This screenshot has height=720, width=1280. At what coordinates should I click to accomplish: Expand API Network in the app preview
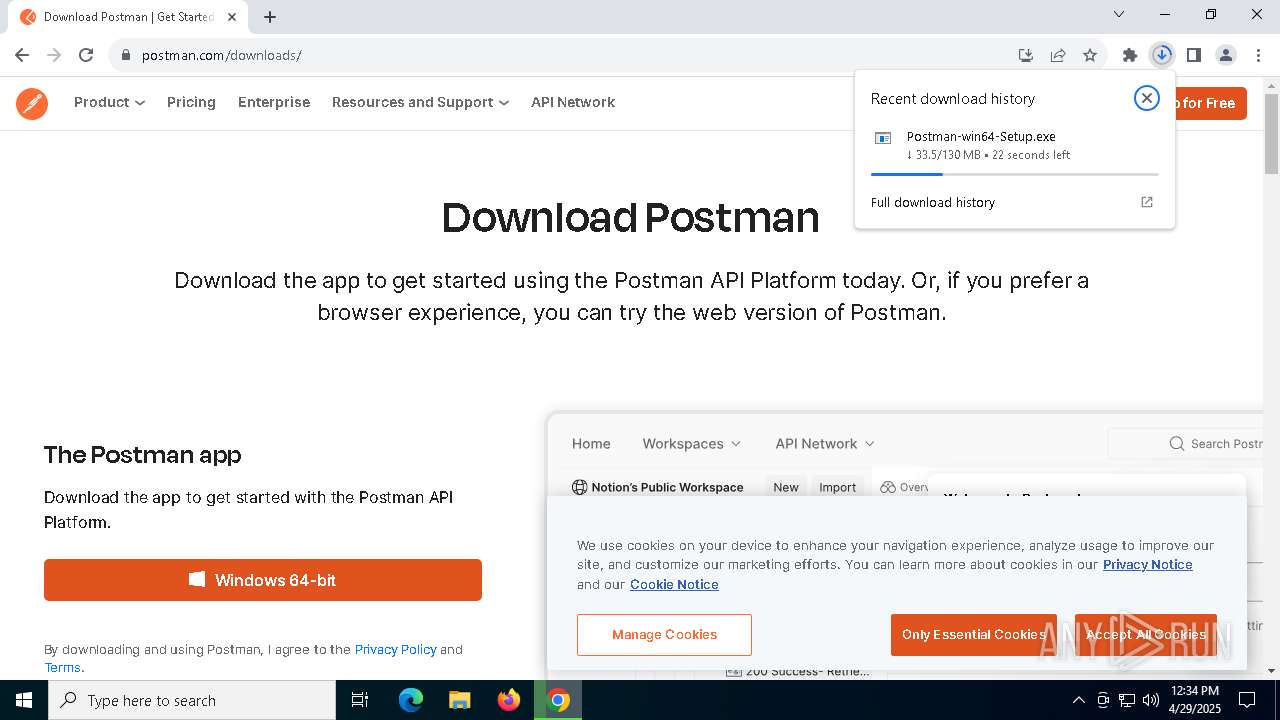click(825, 443)
